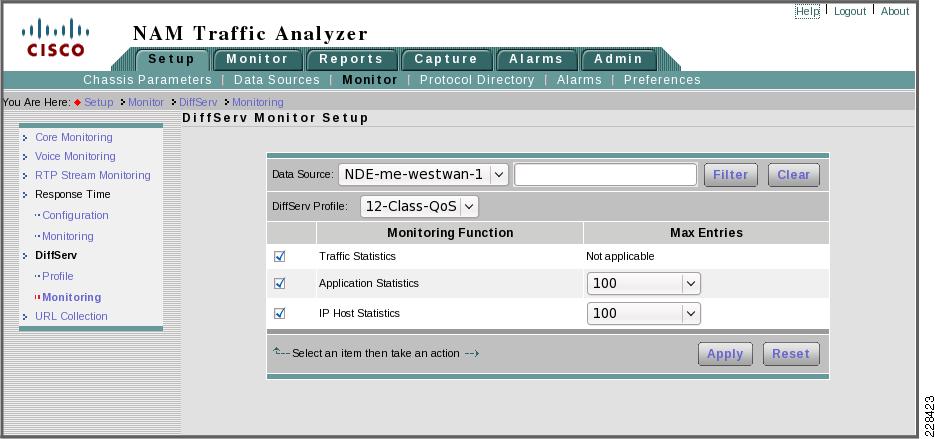Click the Clear button
The height and width of the screenshot is (439, 935).
point(794,175)
